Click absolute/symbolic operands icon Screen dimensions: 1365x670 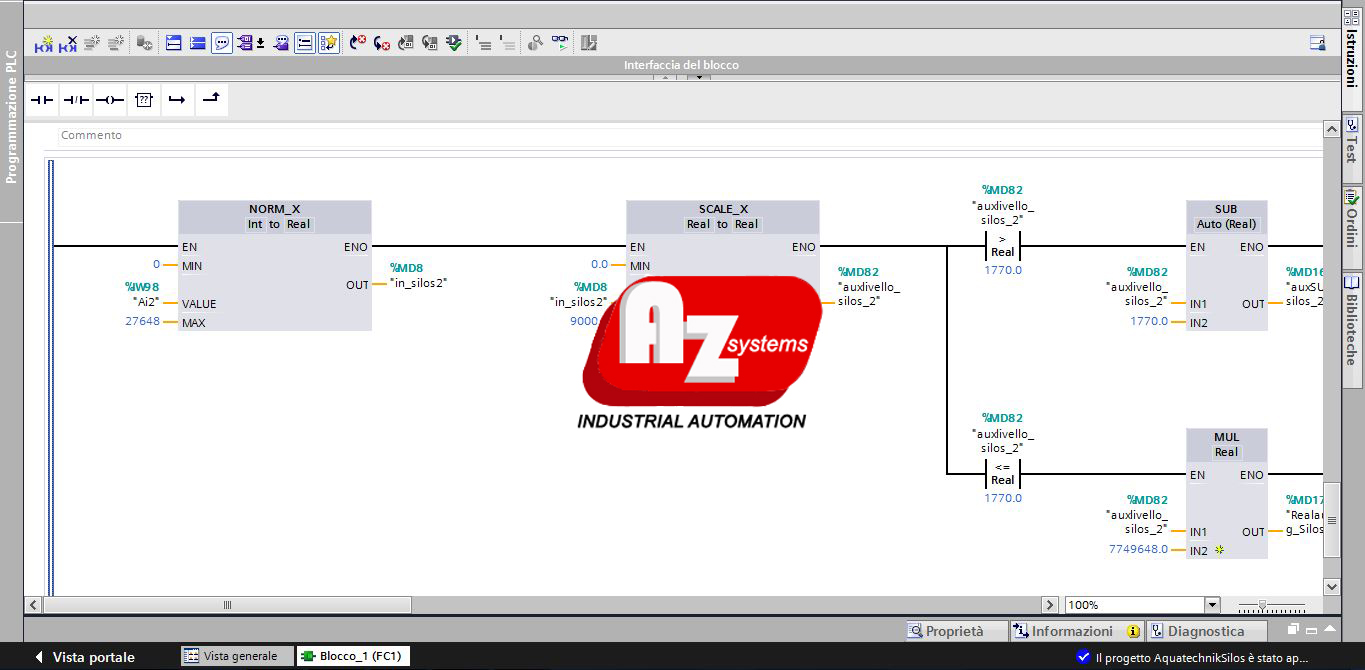click(244, 43)
